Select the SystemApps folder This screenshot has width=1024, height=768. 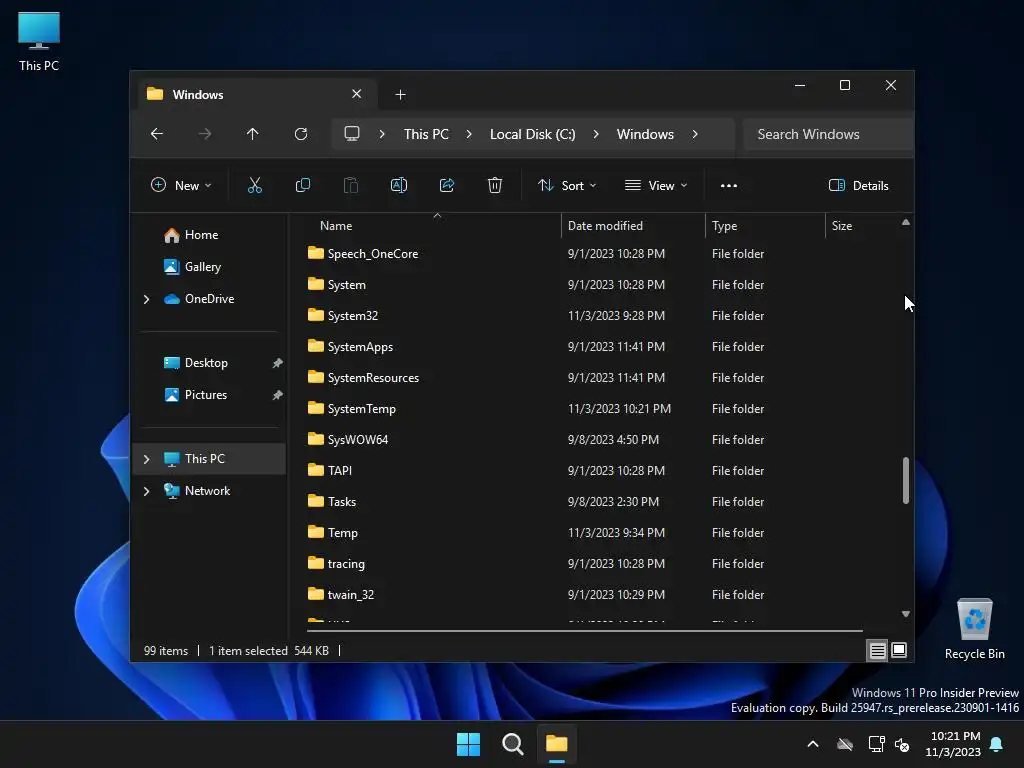(360, 347)
